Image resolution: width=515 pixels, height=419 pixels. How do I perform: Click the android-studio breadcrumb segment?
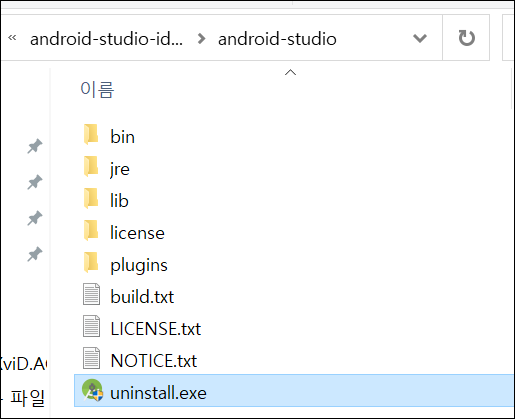click(277, 39)
